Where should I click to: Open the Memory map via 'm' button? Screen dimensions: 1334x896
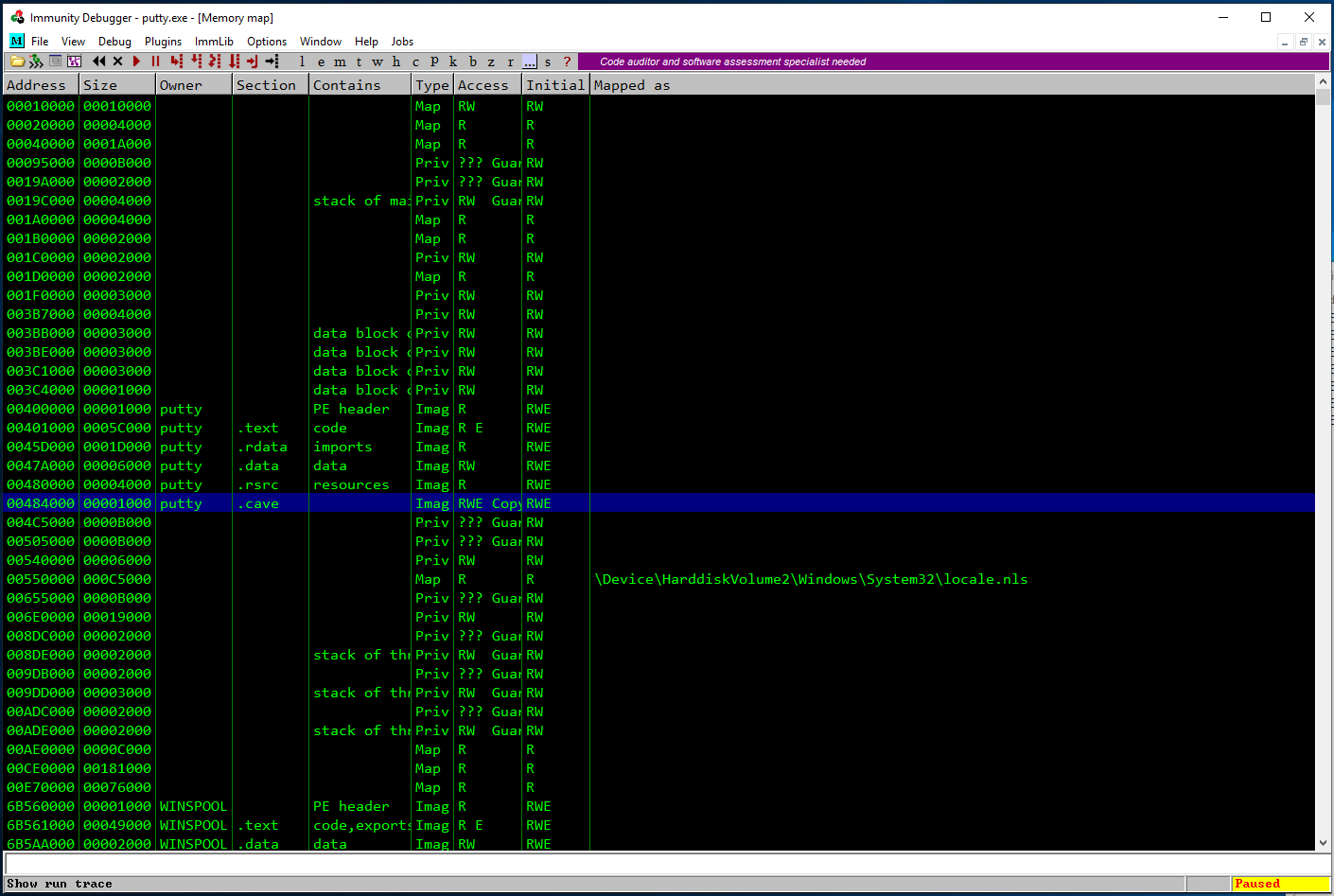pyautogui.click(x=340, y=61)
